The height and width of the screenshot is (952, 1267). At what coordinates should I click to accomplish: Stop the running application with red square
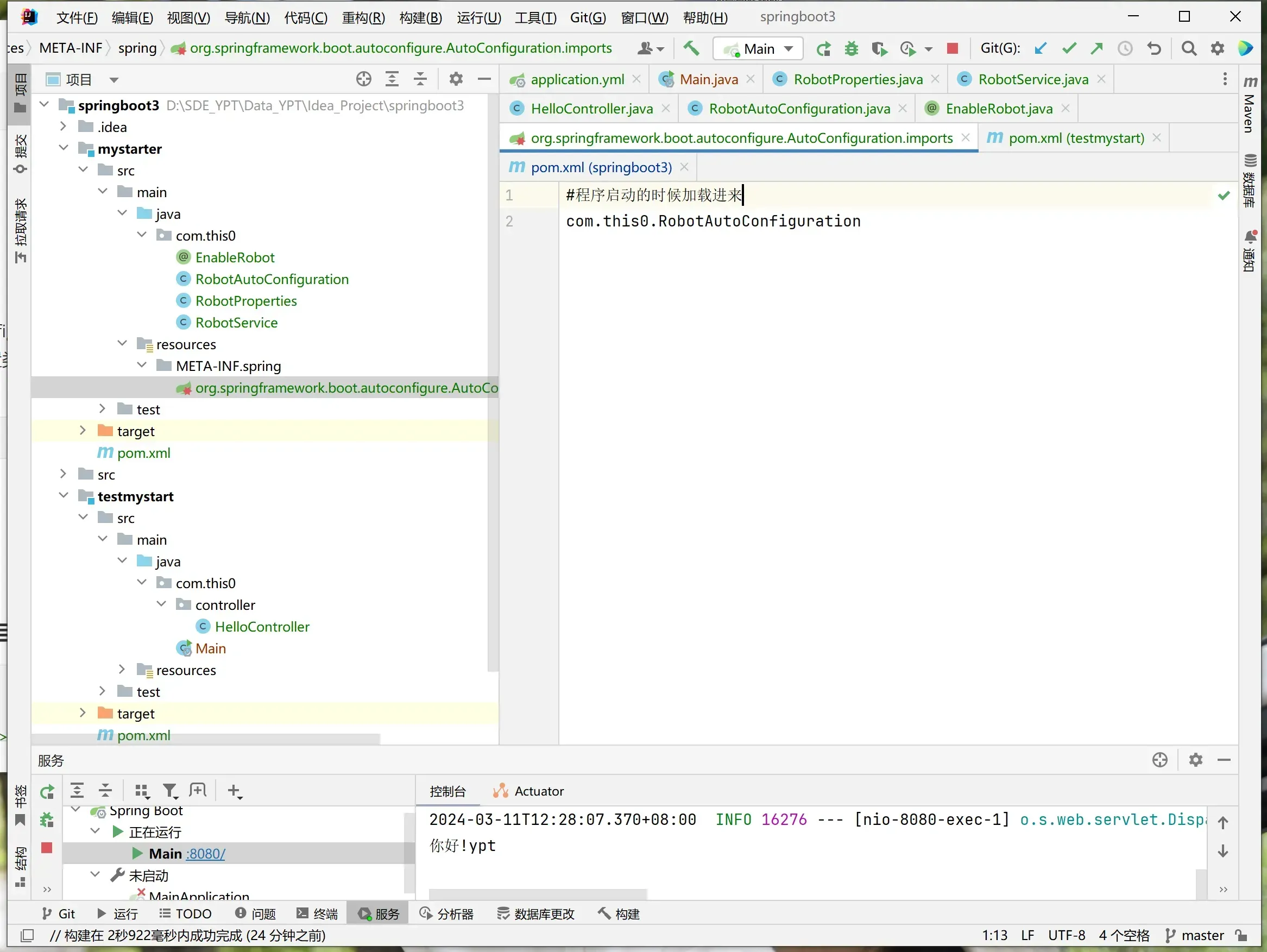(x=952, y=49)
